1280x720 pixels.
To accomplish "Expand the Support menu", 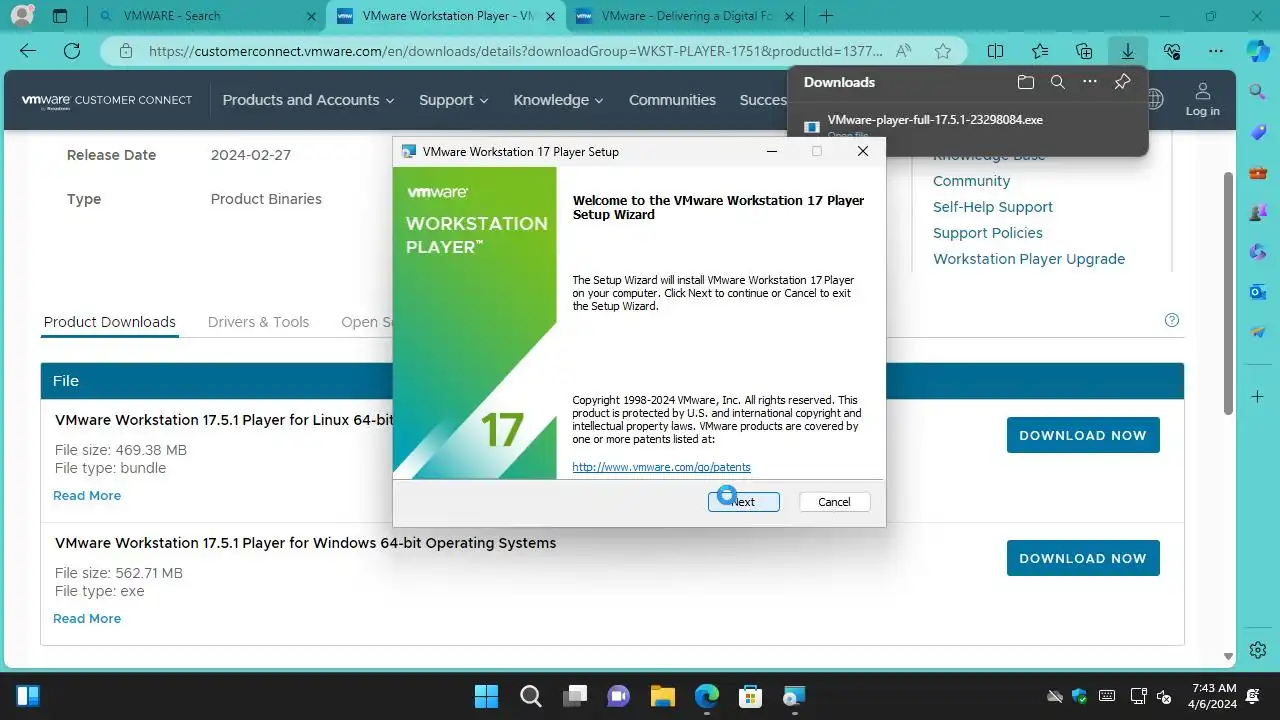I will point(453,100).
